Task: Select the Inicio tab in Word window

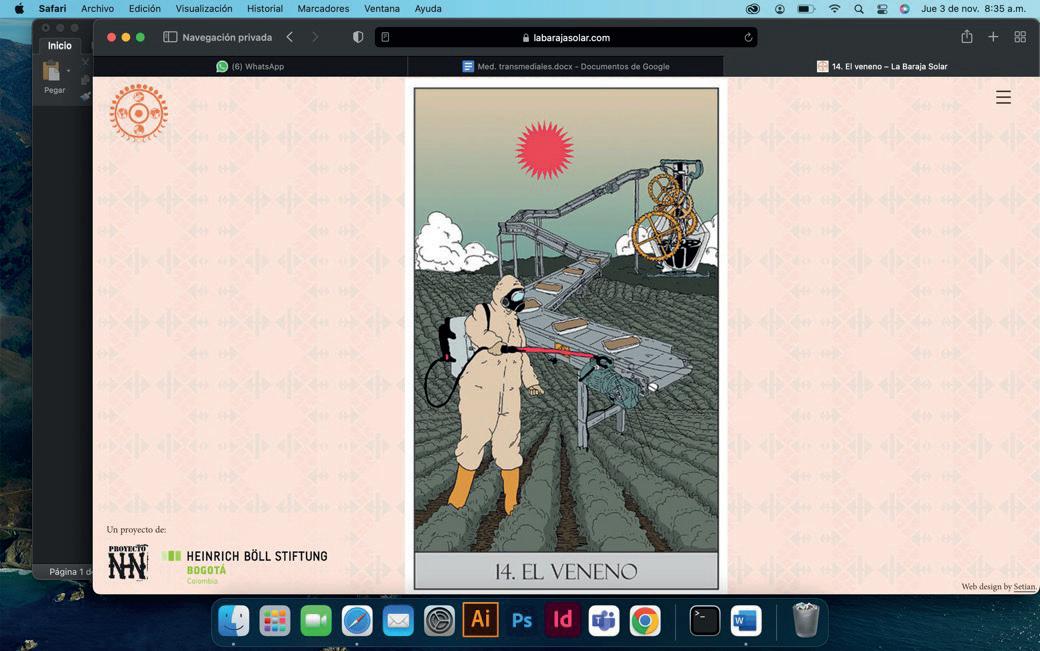Action: pos(60,46)
